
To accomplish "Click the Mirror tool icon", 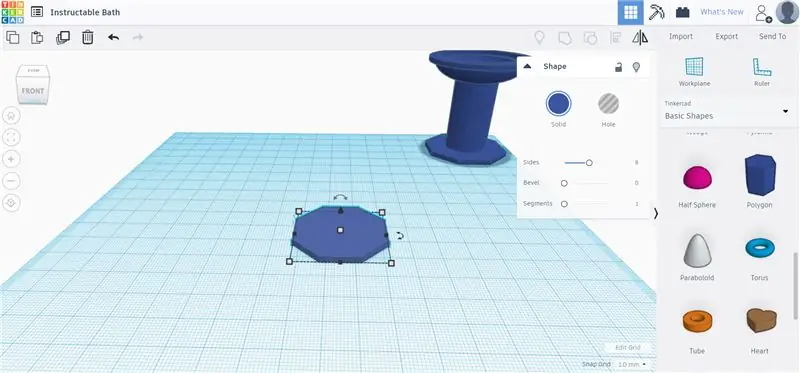I will (x=640, y=37).
